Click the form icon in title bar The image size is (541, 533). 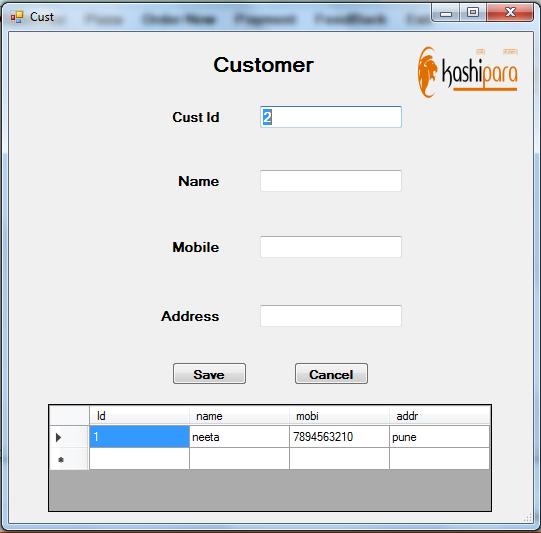click(17, 17)
